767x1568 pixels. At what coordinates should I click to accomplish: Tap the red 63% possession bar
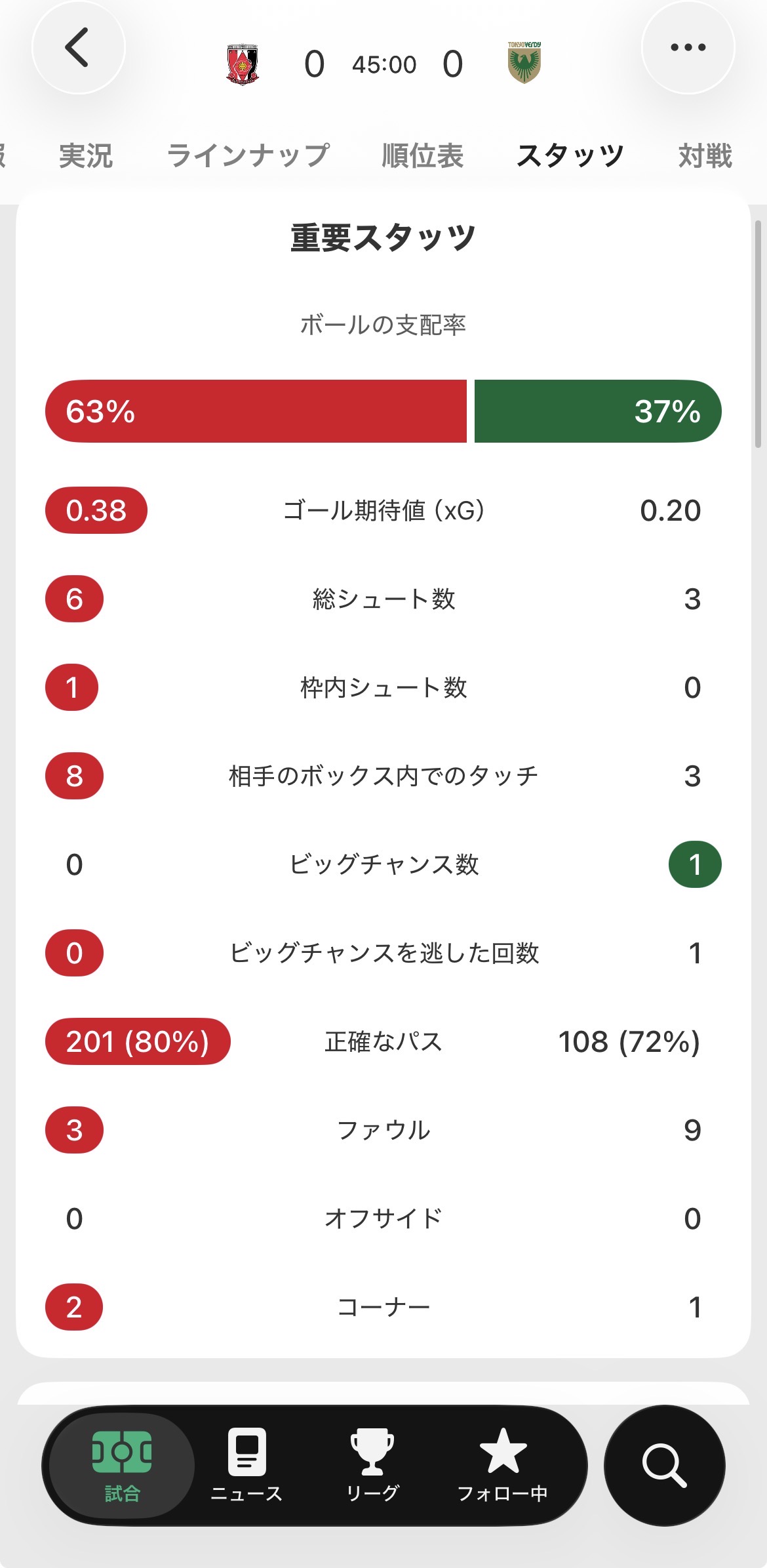pyautogui.click(x=256, y=411)
